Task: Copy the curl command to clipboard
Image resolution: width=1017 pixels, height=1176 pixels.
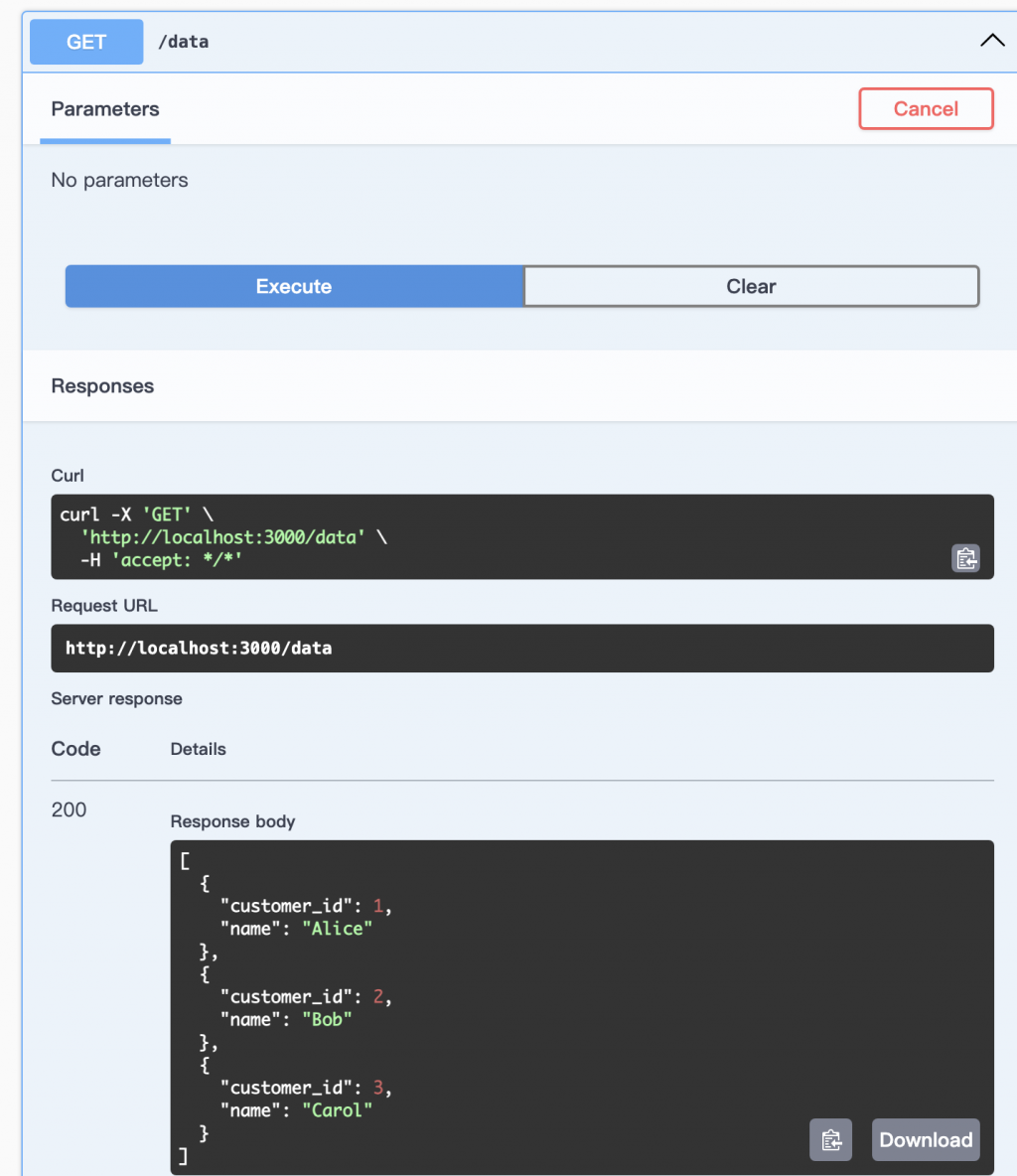Action: [965, 558]
